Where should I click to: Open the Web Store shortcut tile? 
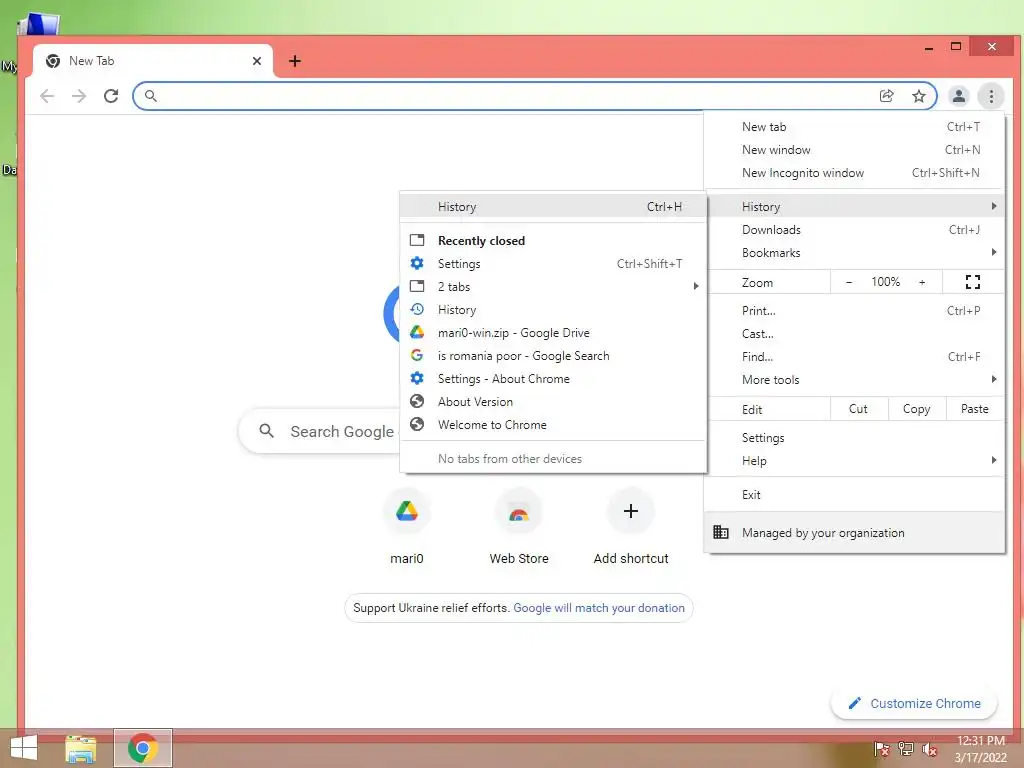click(x=519, y=526)
